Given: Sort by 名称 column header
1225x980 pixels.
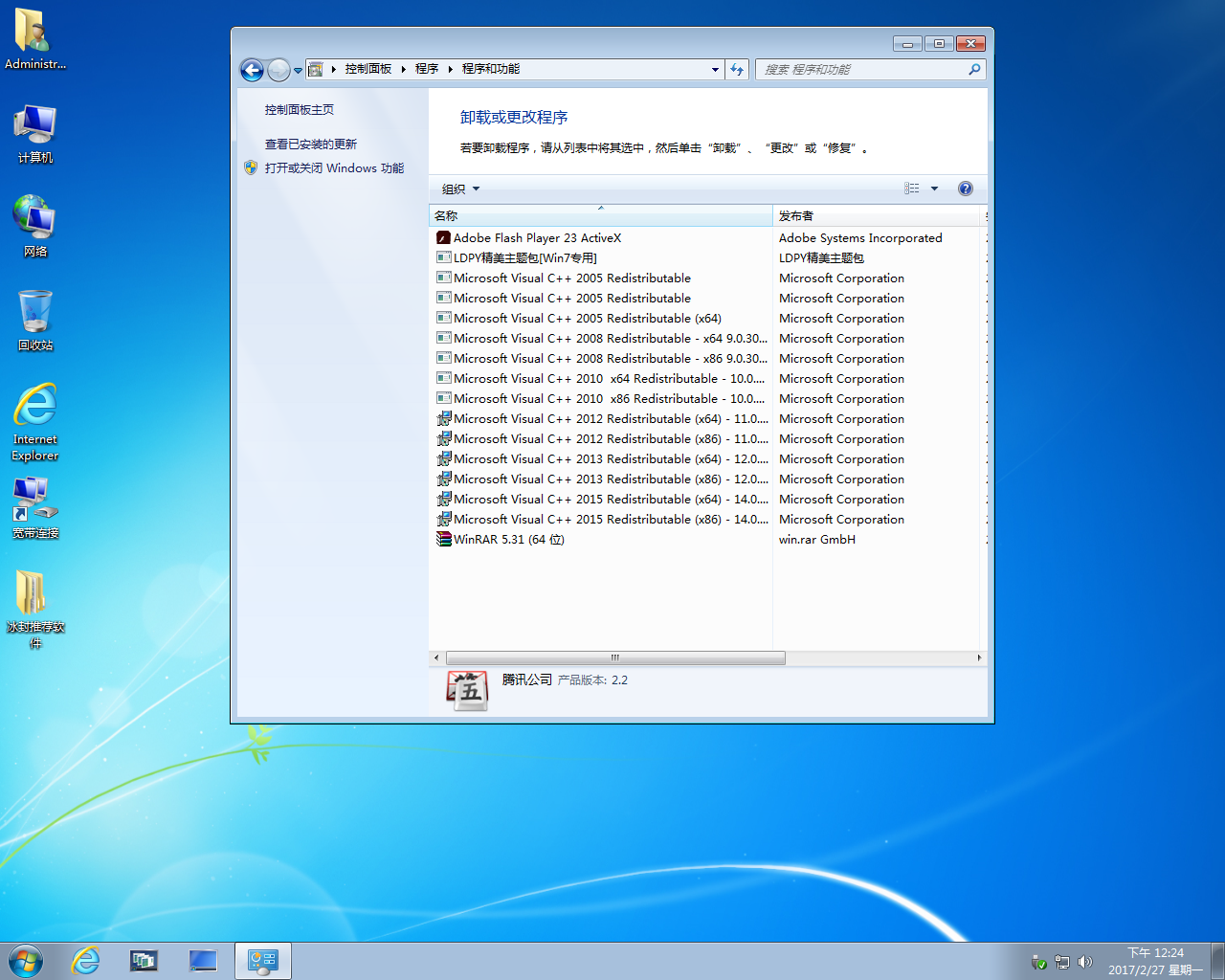Looking at the screenshot, I should click(600, 215).
